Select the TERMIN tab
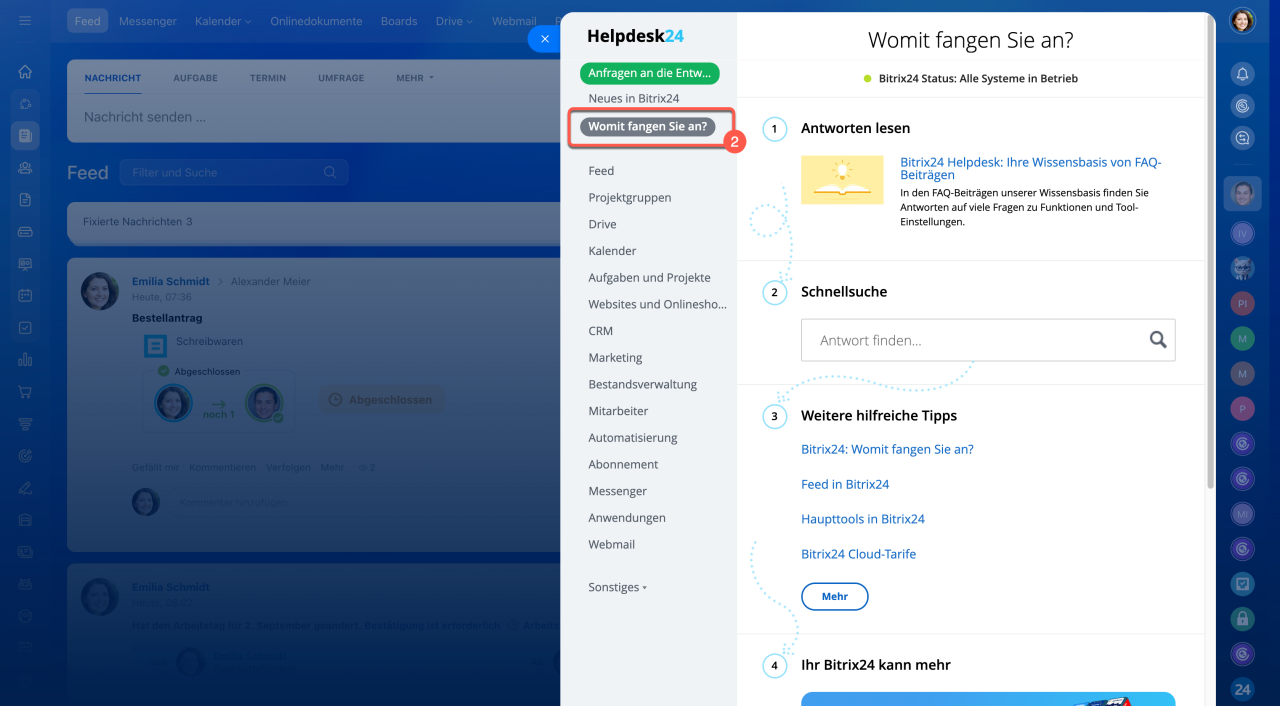This screenshot has width=1280, height=706. pyautogui.click(x=268, y=78)
